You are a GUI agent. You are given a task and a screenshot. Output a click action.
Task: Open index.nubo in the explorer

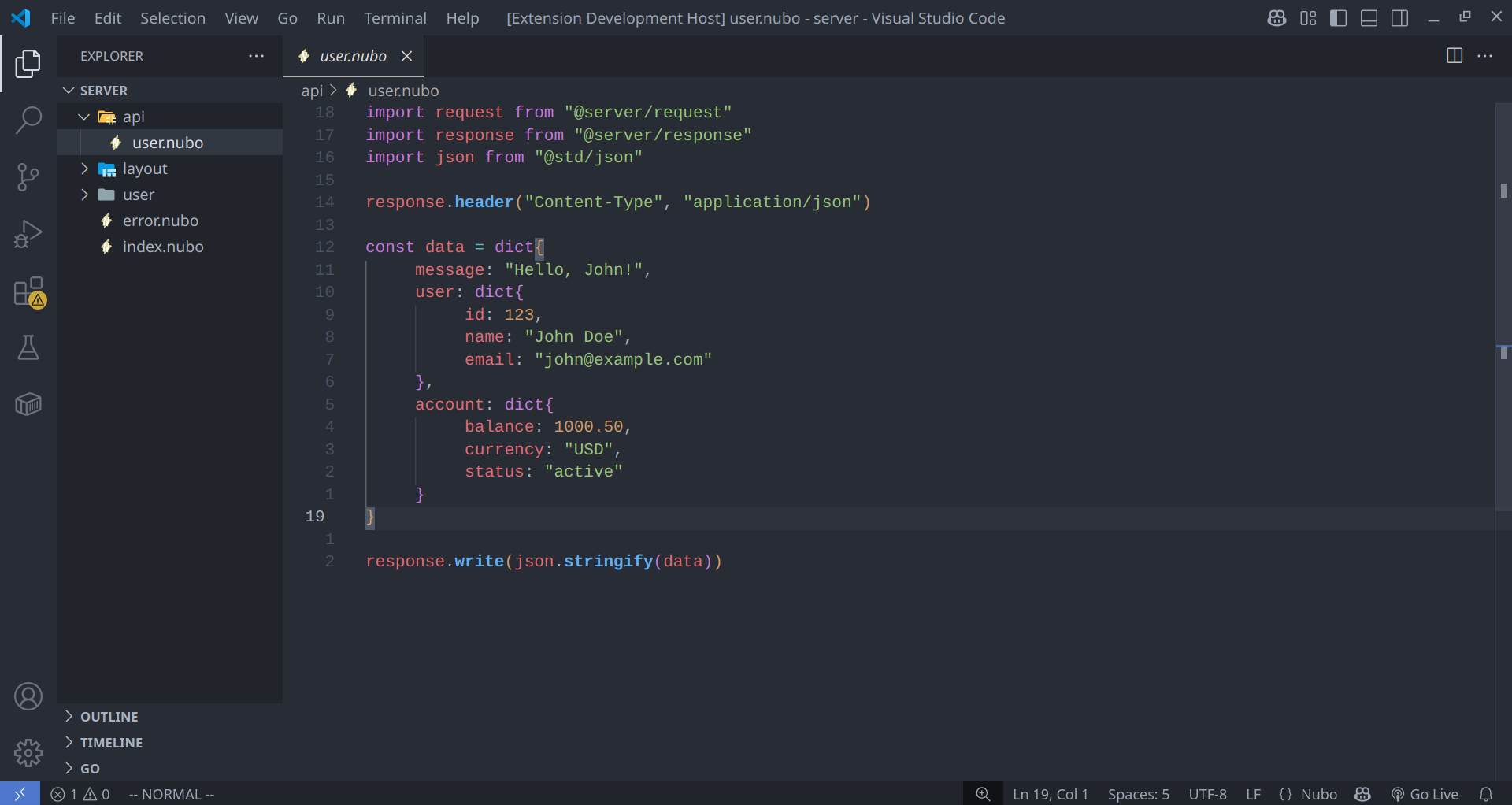tap(162, 247)
